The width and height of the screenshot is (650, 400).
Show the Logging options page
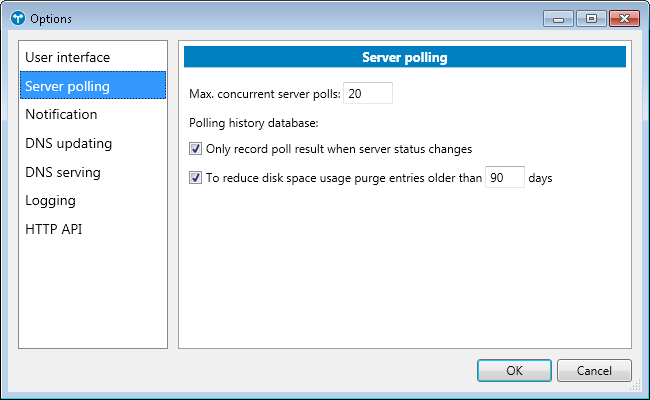pos(51,200)
